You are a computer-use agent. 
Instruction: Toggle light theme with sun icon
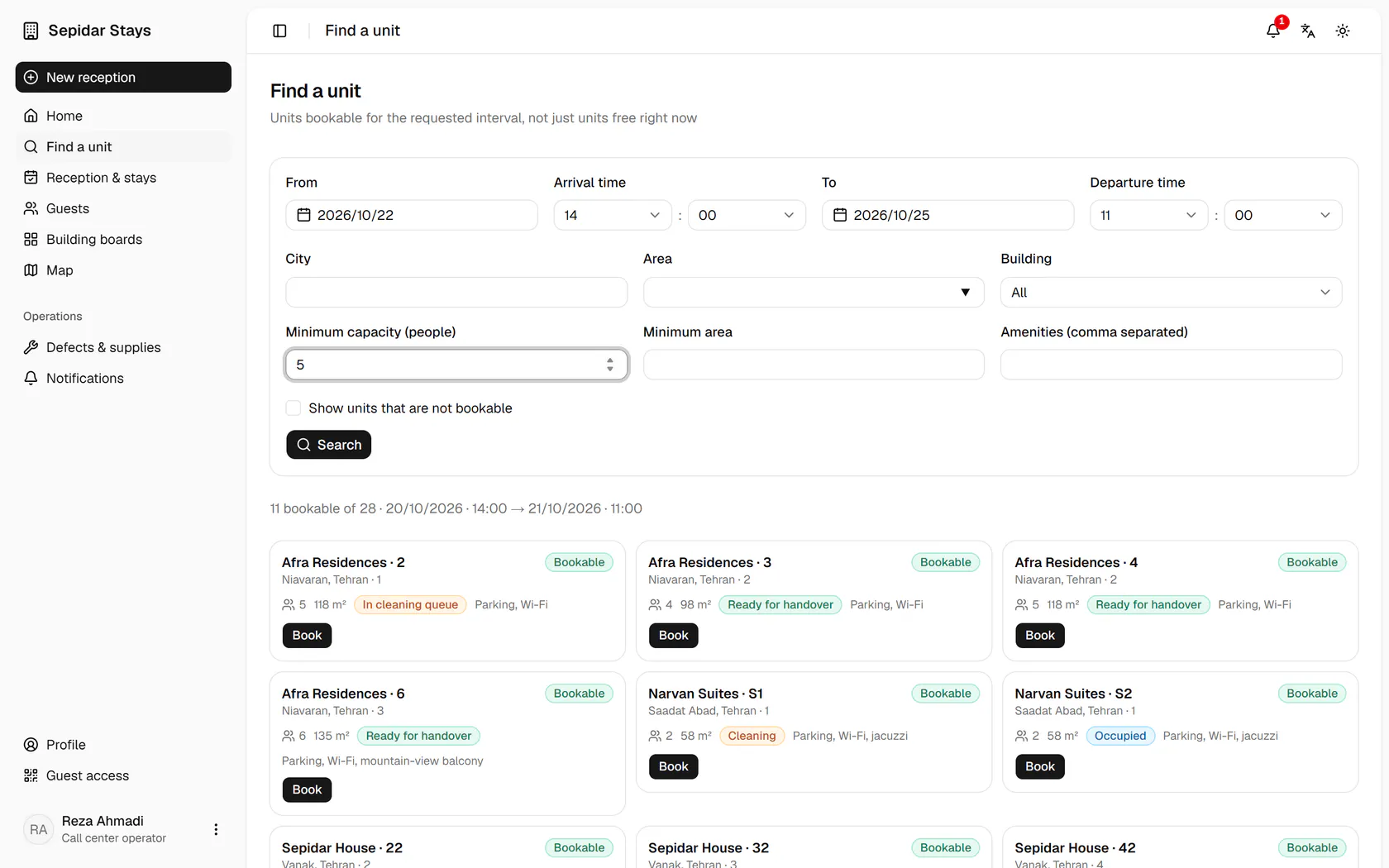pyautogui.click(x=1343, y=31)
